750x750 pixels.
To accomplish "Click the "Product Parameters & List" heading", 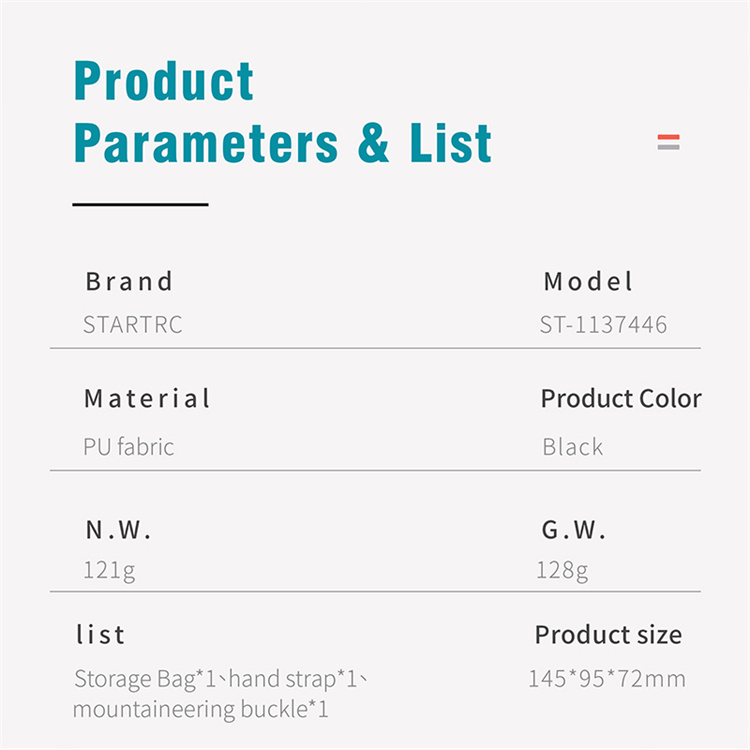I will [283, 112].
